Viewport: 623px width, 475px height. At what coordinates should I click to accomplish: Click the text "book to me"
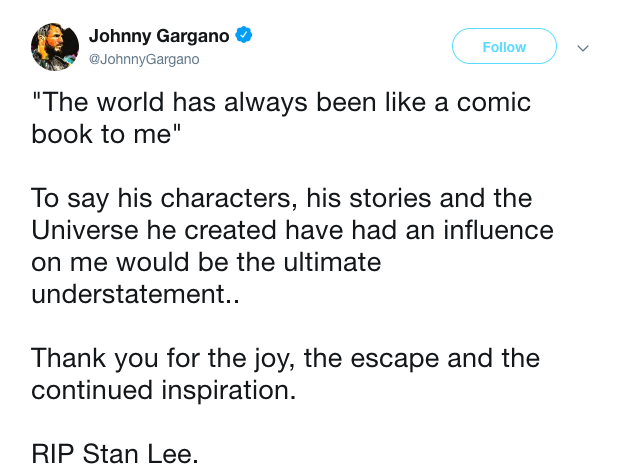[x=103, y=134]
